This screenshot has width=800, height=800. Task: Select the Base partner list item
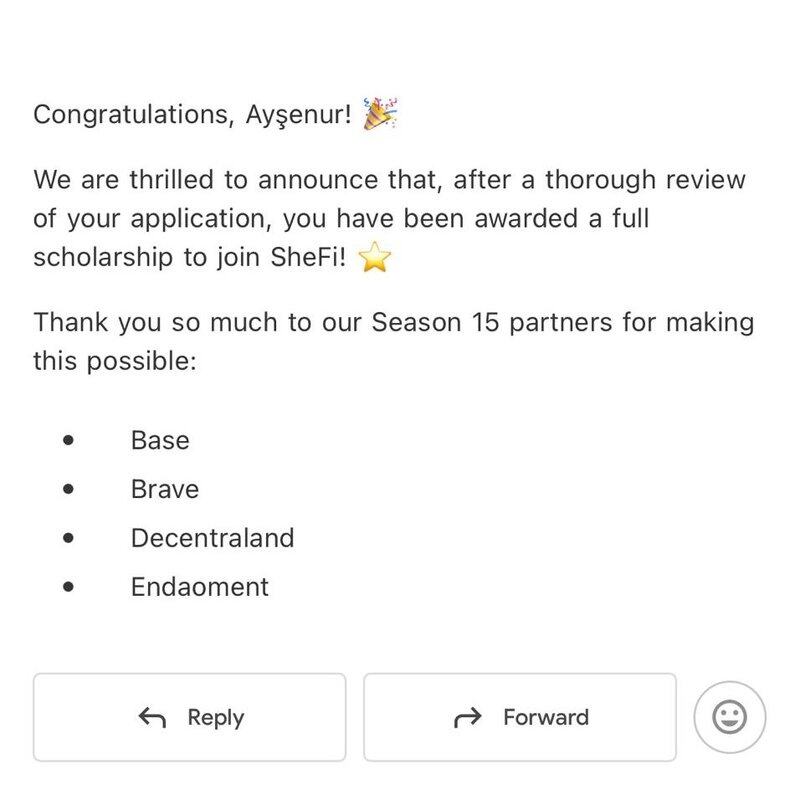(x=160, y=440)
